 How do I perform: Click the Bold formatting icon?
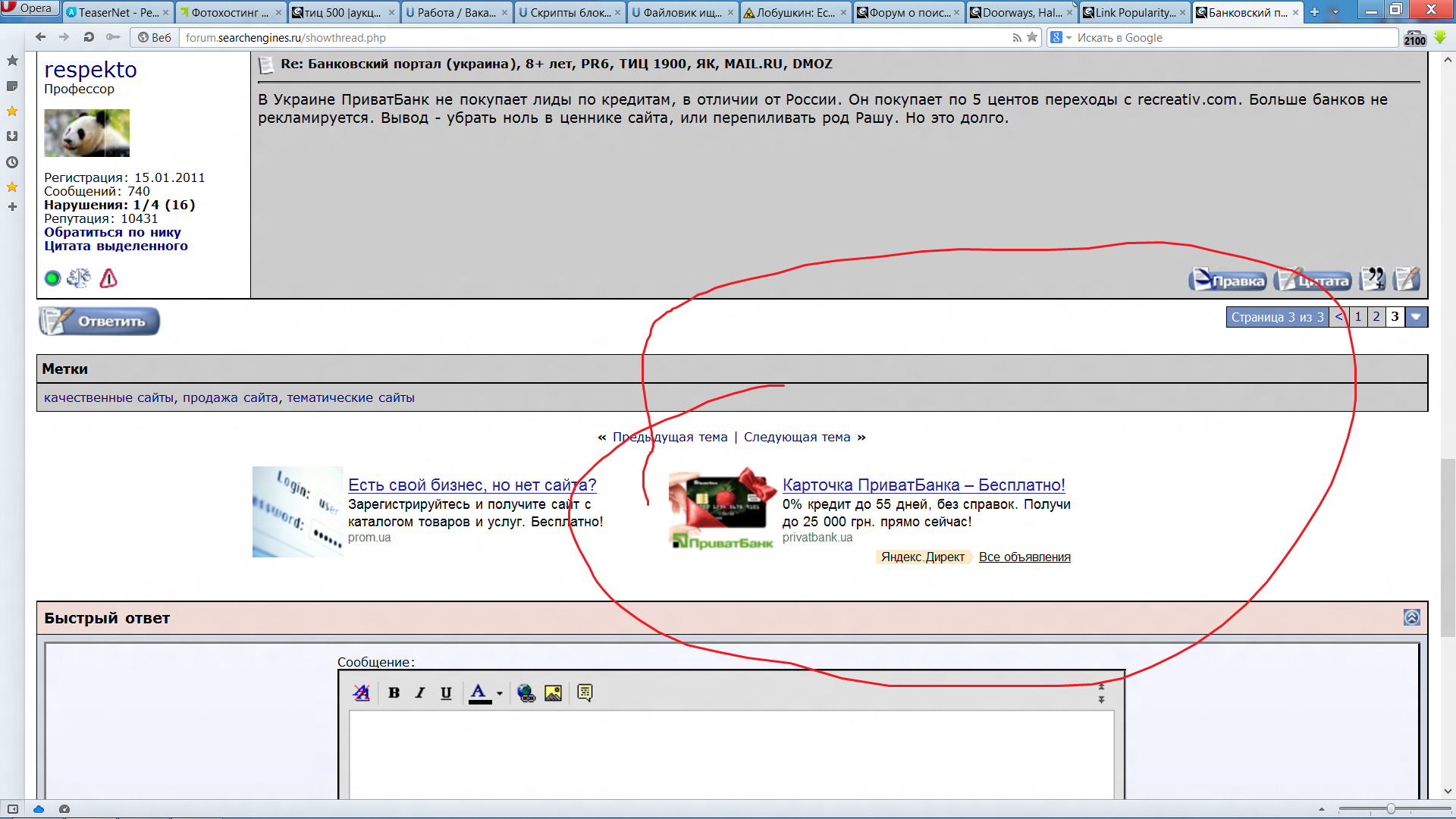click(x=394, y=692)
